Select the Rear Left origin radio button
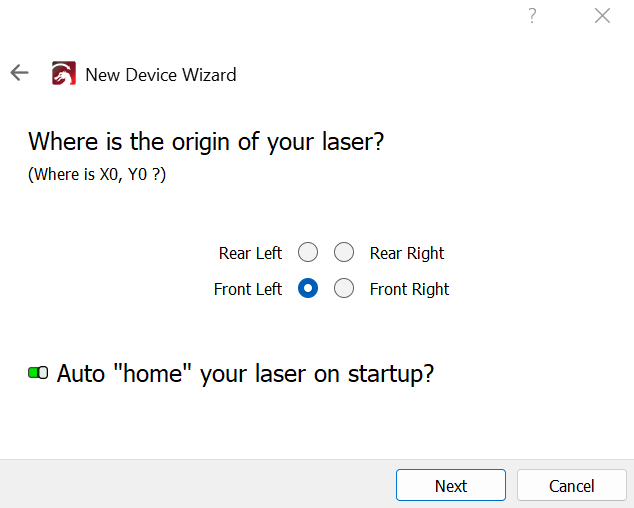This screenshot has width=634, height=508. pos(308,252)
